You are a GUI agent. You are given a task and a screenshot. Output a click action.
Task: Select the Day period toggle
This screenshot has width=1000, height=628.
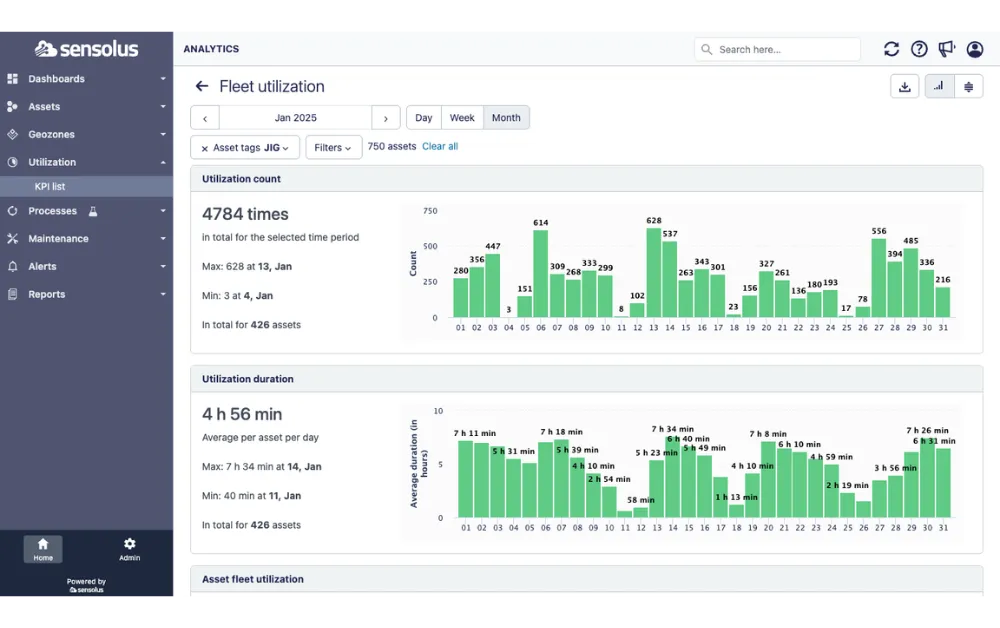pos(423,118)
